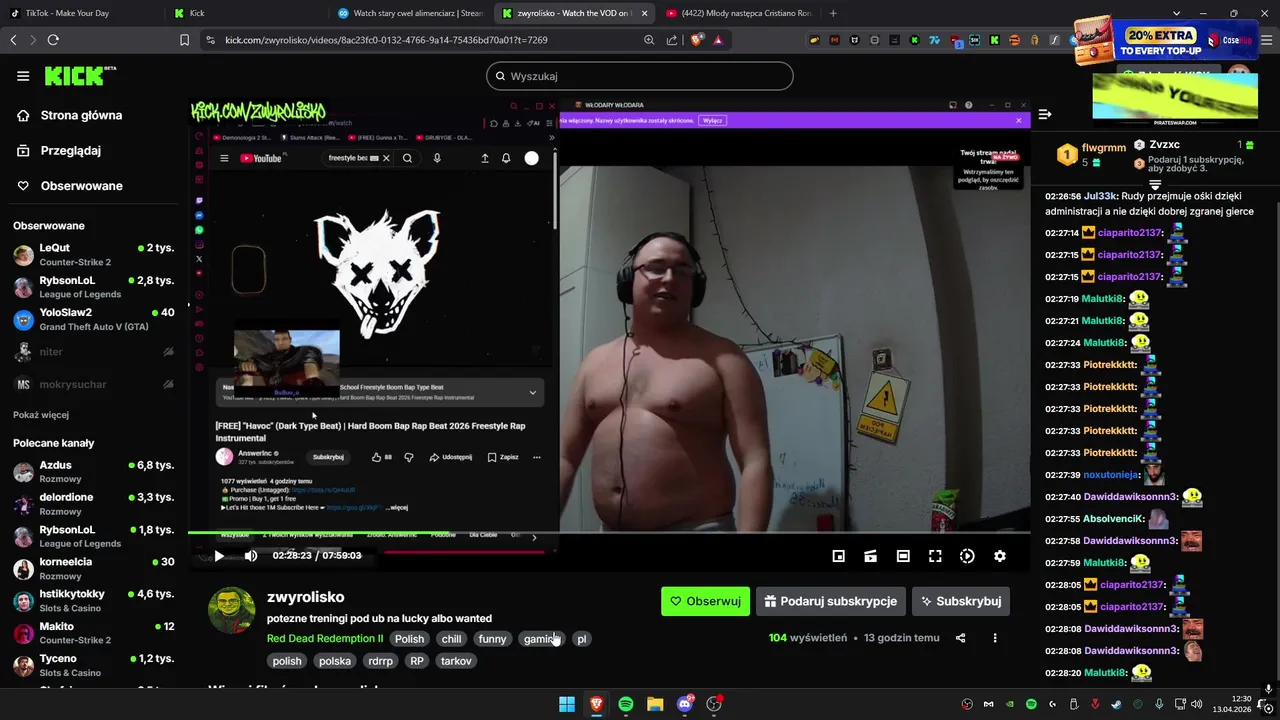The width and height of the screenshot is (1280, 720).
Task: Enable picture-in-picture mini player
Action: 839,556
